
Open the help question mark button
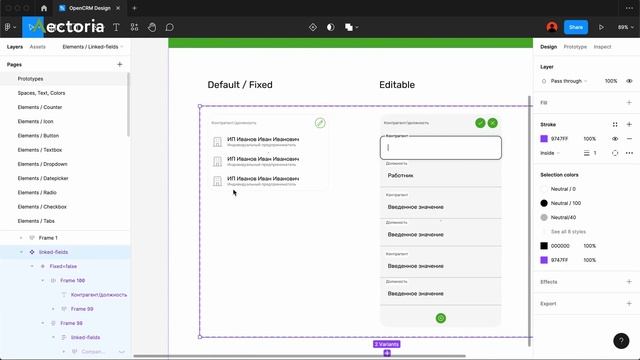(x=621, y=341)
